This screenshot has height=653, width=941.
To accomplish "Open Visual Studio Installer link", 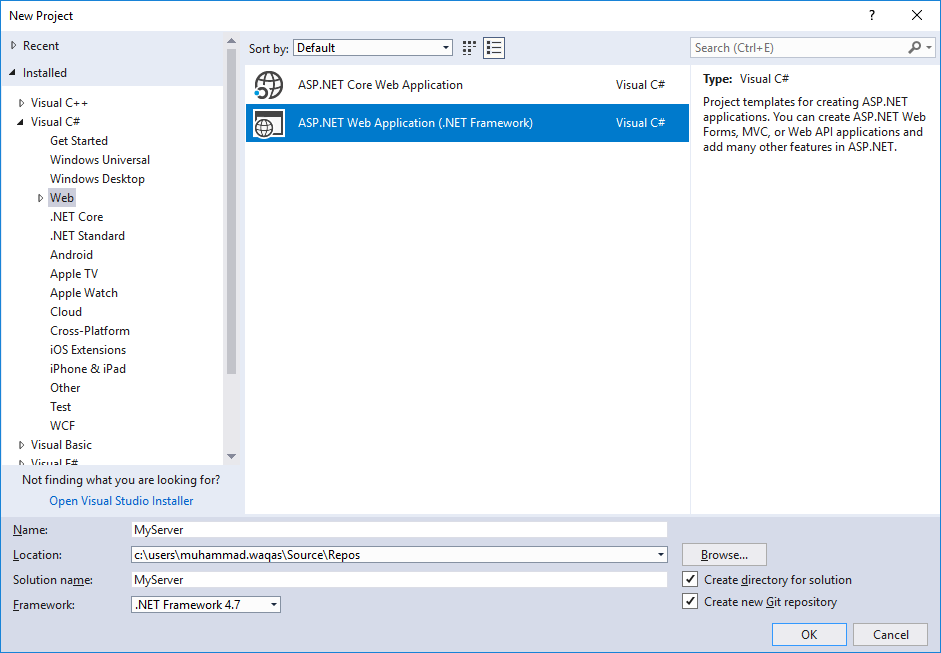I will pos(121,501).
